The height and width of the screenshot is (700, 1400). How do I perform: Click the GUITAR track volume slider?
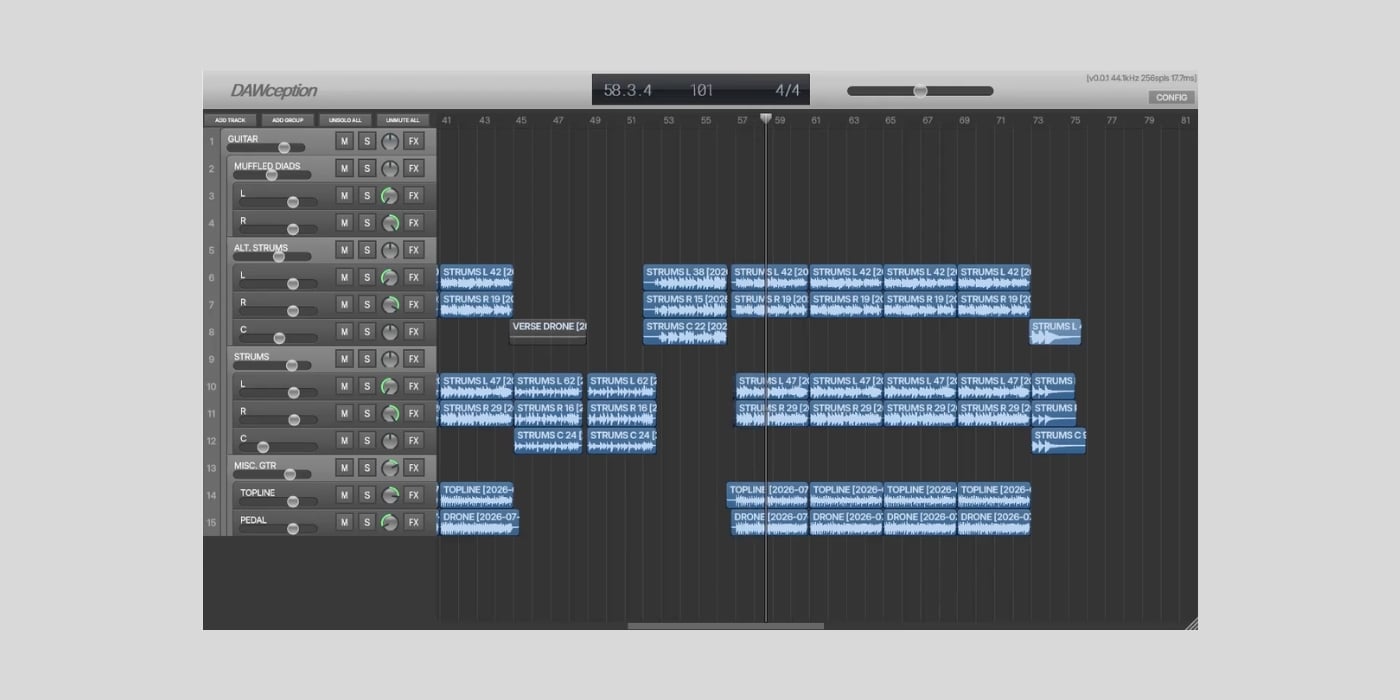(266, 148)
